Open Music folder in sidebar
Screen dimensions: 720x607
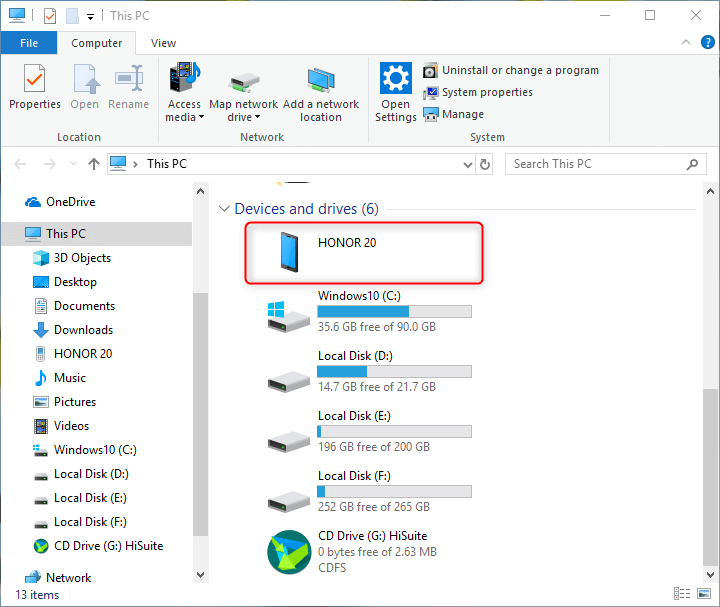point(59,378)
